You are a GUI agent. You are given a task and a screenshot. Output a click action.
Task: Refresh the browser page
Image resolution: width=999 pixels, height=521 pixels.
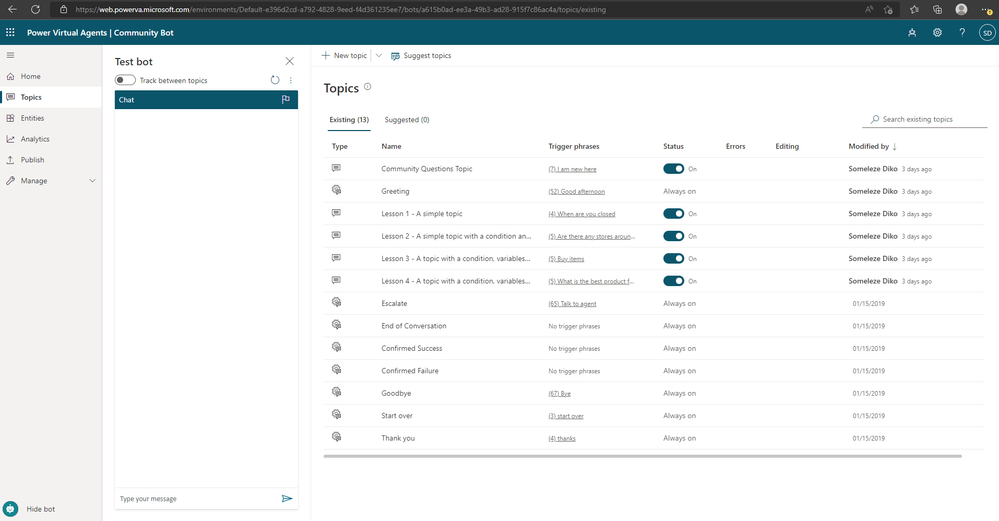point(36,10)
